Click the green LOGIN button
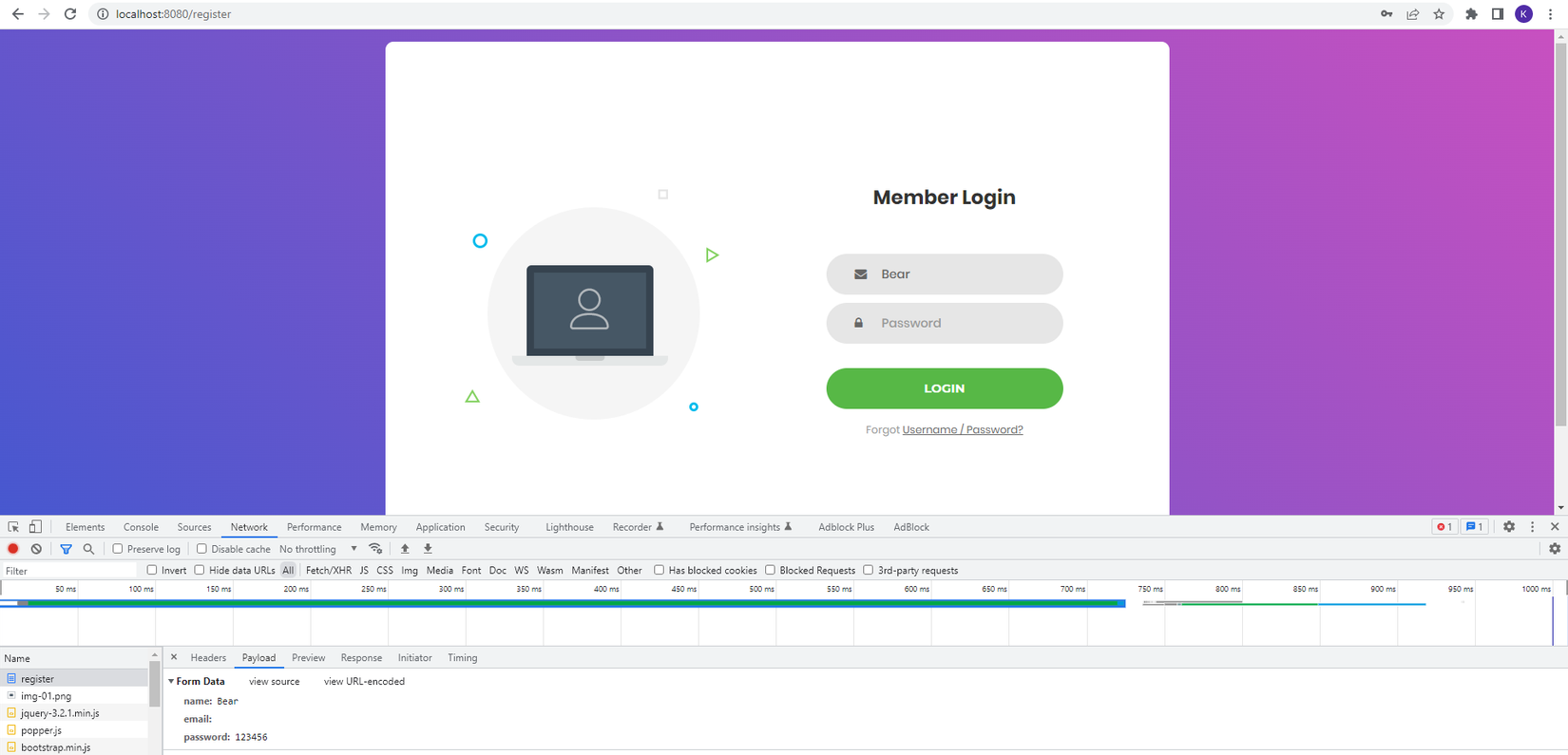Viewport: 1568px width, 755px height. pos(945,388)
